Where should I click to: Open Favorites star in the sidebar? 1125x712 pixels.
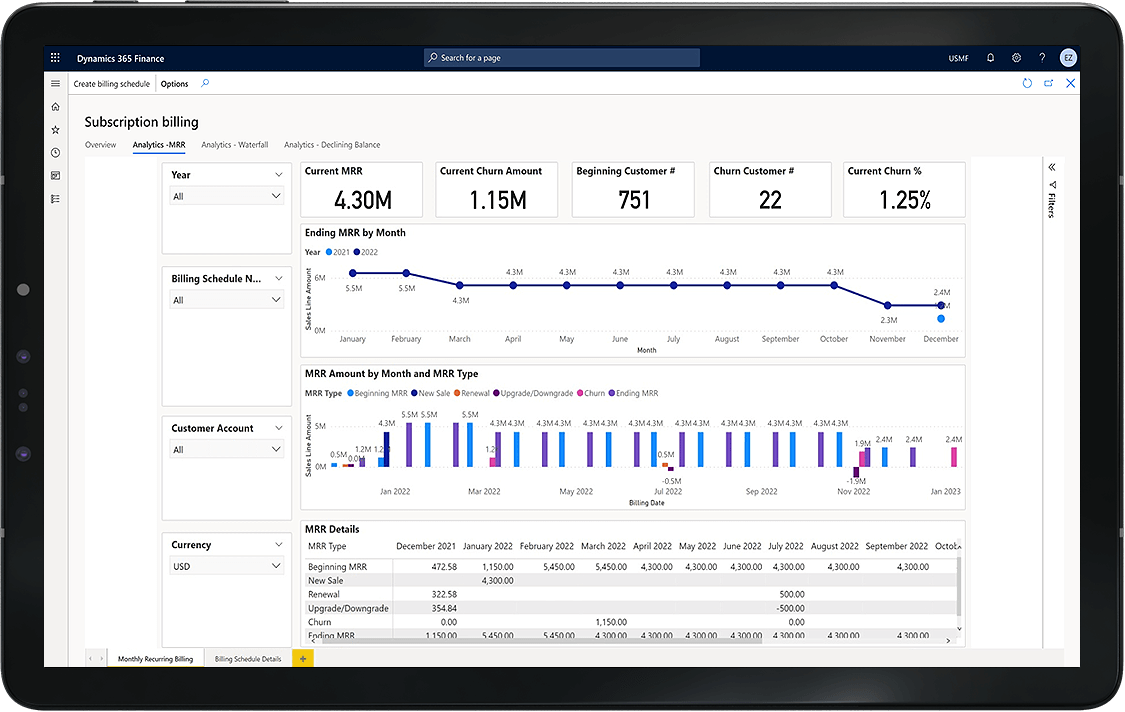pyautogui.click(x=55, y=130)
